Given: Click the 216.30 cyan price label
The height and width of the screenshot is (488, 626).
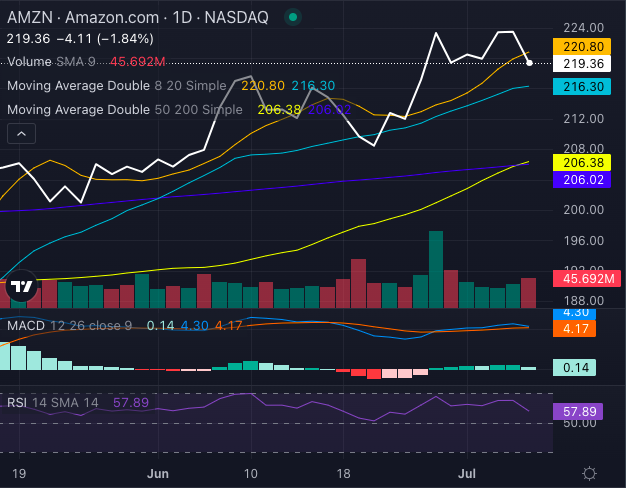Looking at the screenshot, I should (x=582, y=87).
